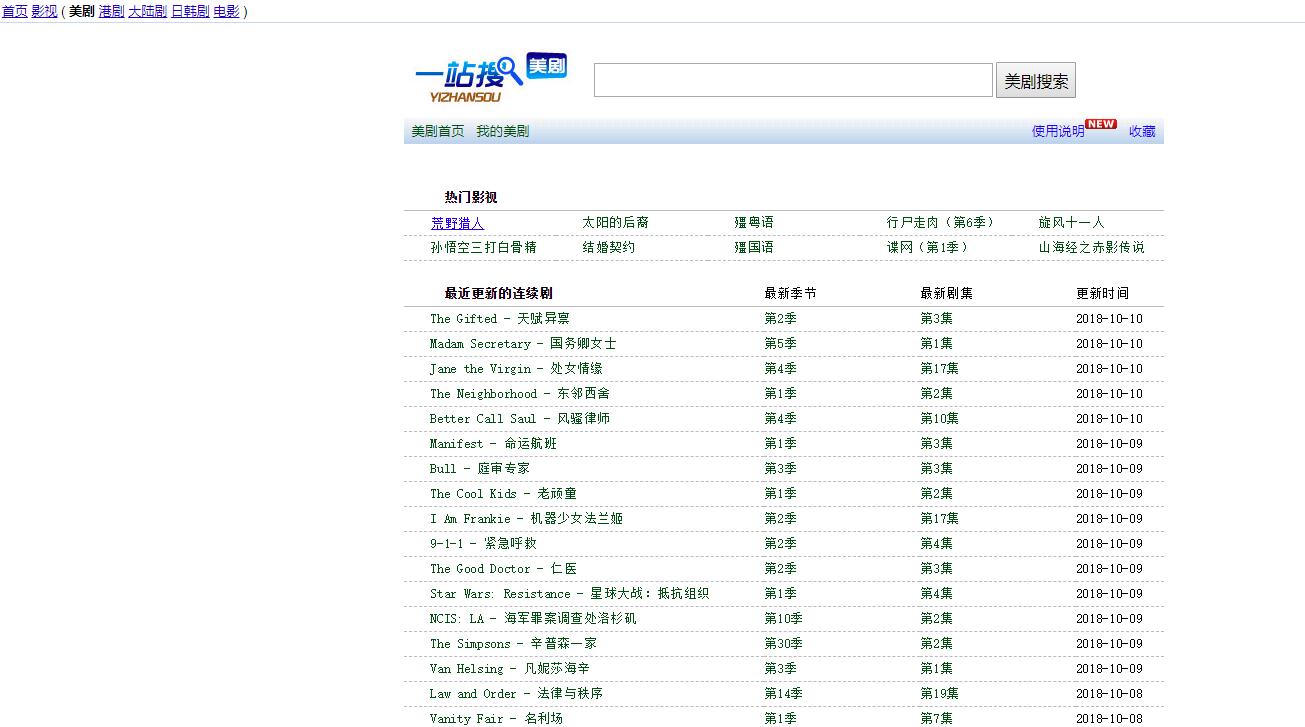Image resolution: width=1305 pixels, height=727 pixels.
Task: Click 第30季 in The Simpsons row
Action: [x=783, y=644]
